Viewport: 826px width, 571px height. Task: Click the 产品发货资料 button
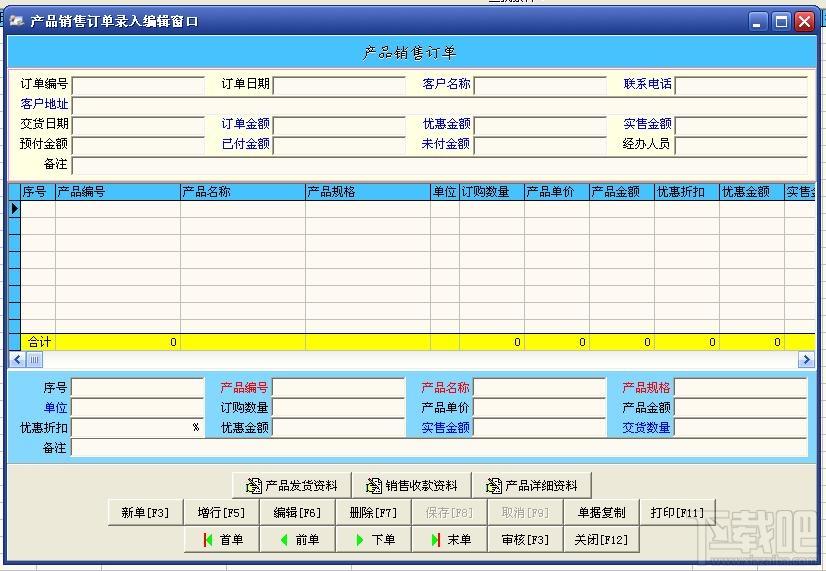coord(291,485)
